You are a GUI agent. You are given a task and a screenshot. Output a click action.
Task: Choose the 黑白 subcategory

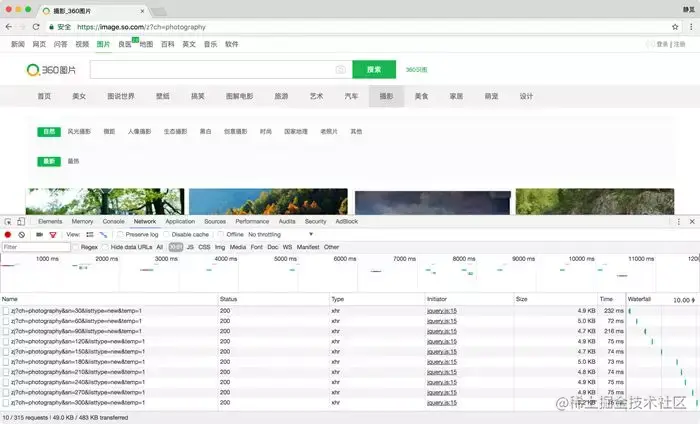click(205, 131)
